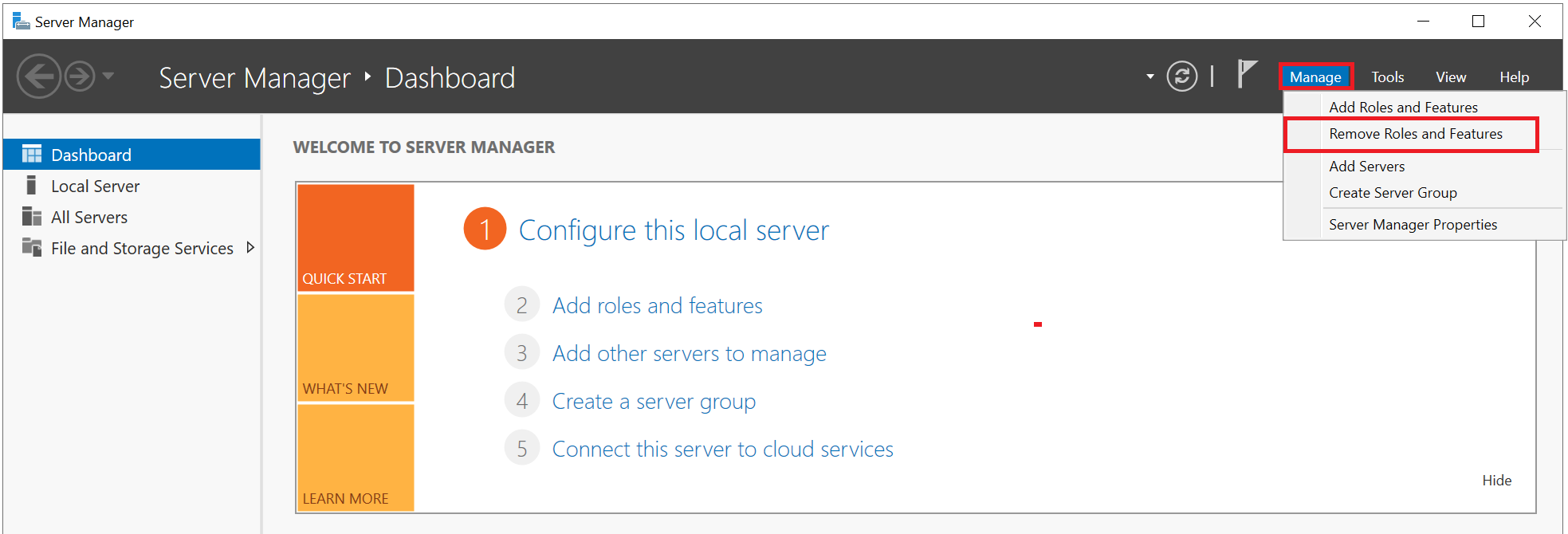Image resolution: width=1568 pixels, height=534 pixels.
Task: Open the Tools menu
Action: click(x=1387, y=77)
